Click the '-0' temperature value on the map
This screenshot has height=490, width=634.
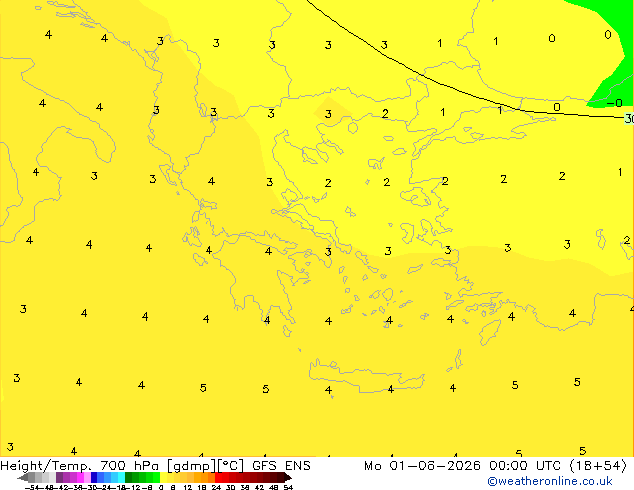click(615, 103)
